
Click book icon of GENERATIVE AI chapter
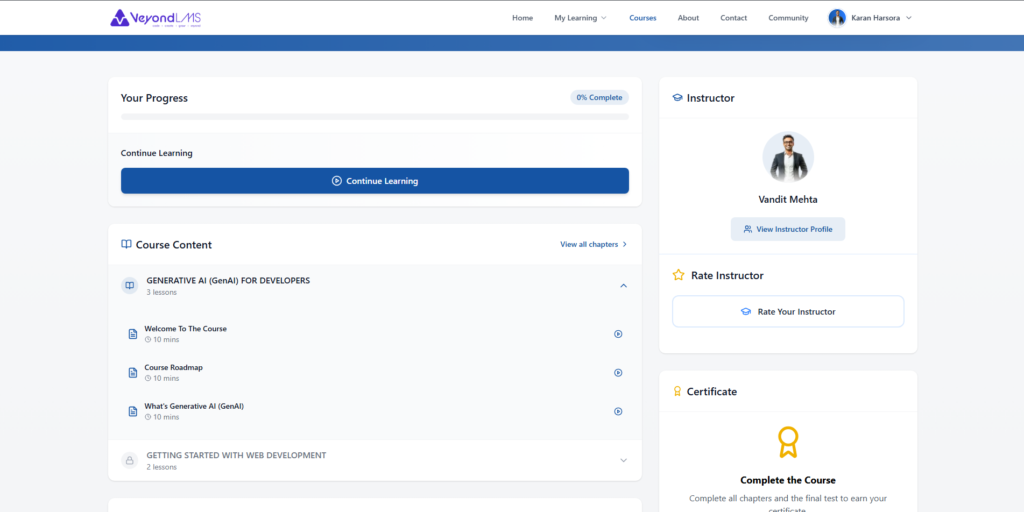click(129, 285)
